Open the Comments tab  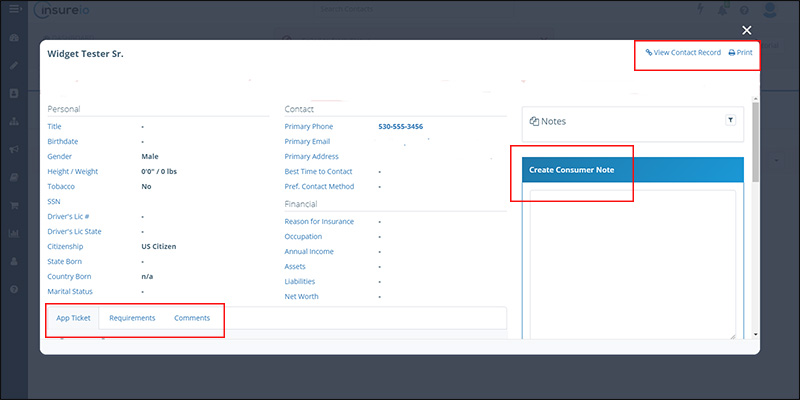tap(192, 318)
